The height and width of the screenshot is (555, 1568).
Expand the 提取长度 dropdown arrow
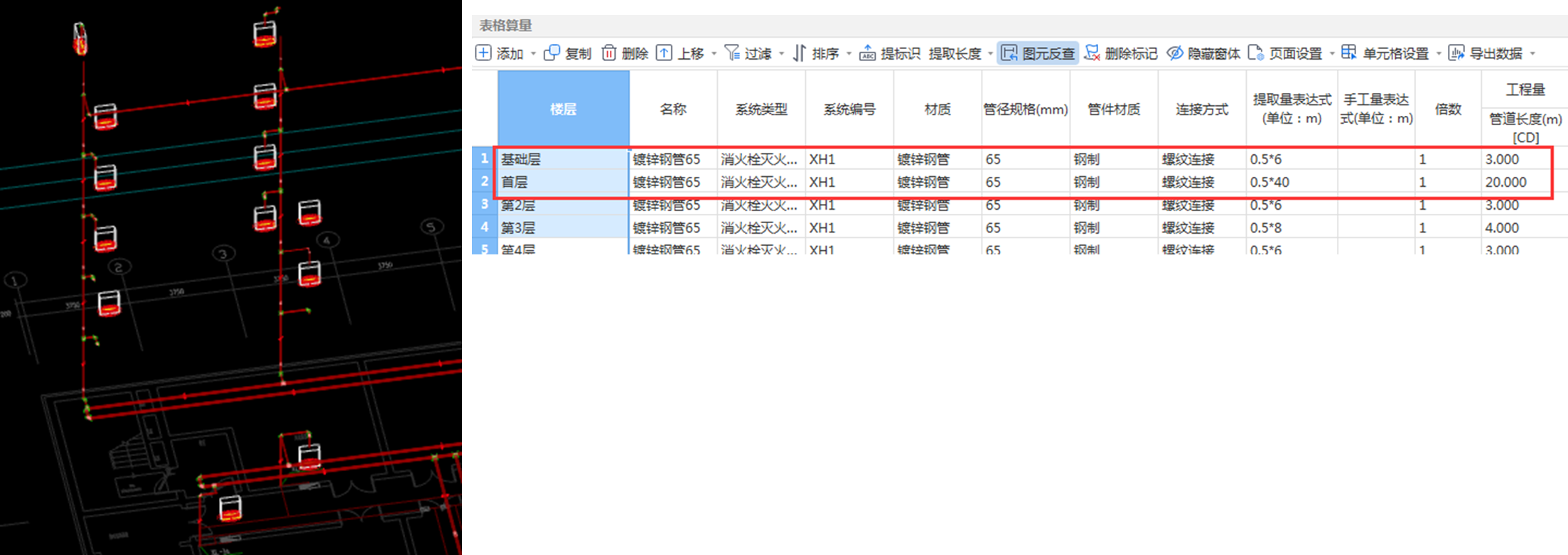point(990,54)
